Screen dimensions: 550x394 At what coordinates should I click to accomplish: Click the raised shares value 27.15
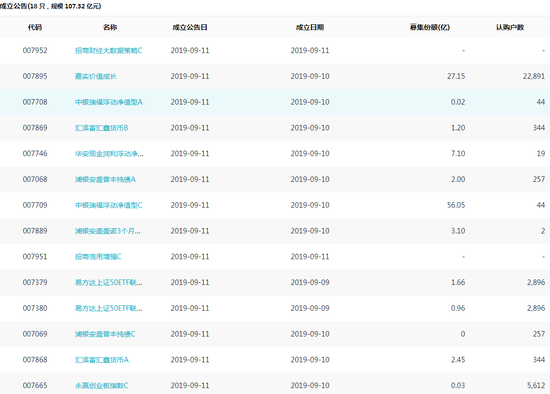point(456,76)
